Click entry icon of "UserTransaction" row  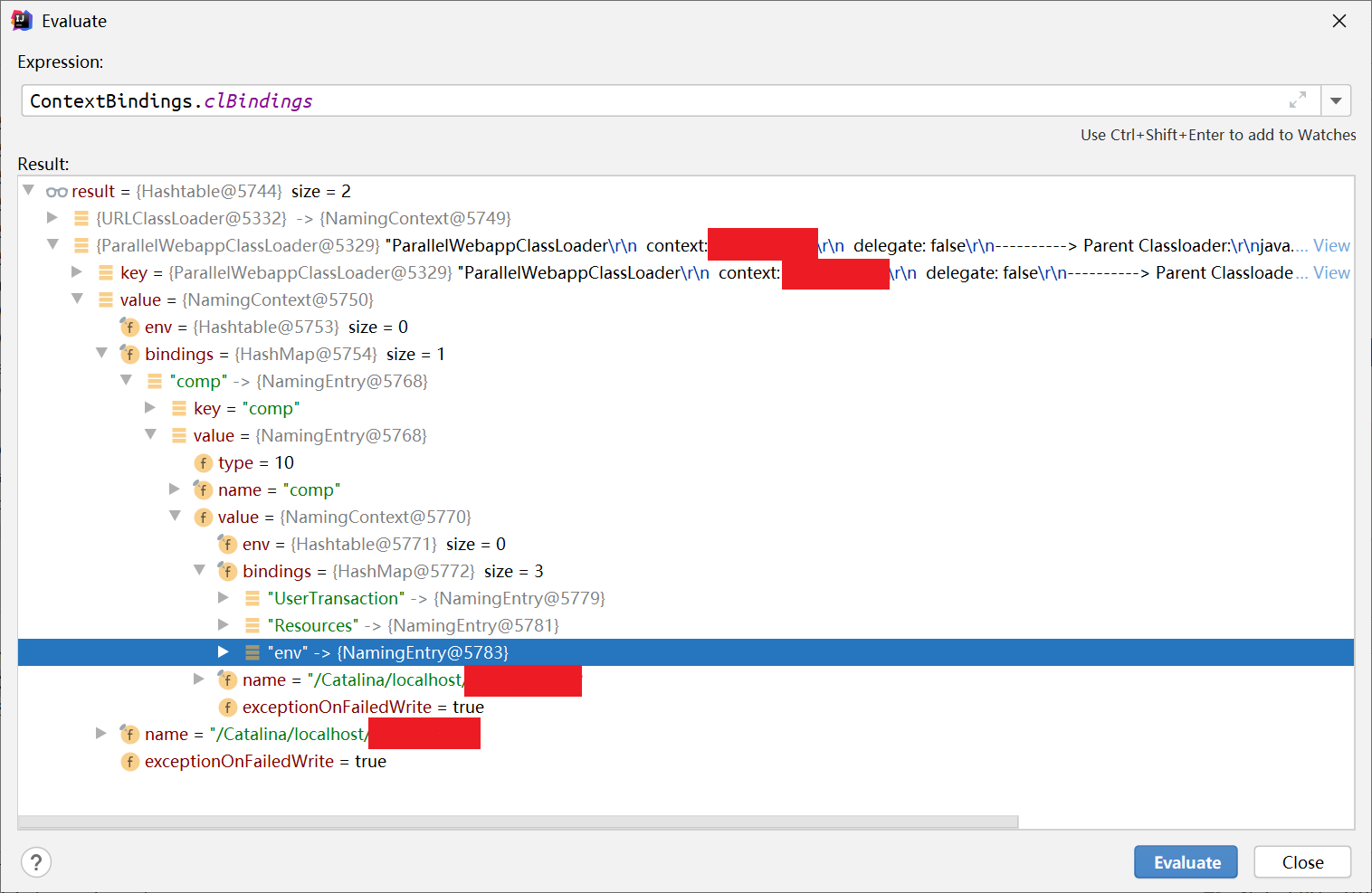click(x=252, y=598)
